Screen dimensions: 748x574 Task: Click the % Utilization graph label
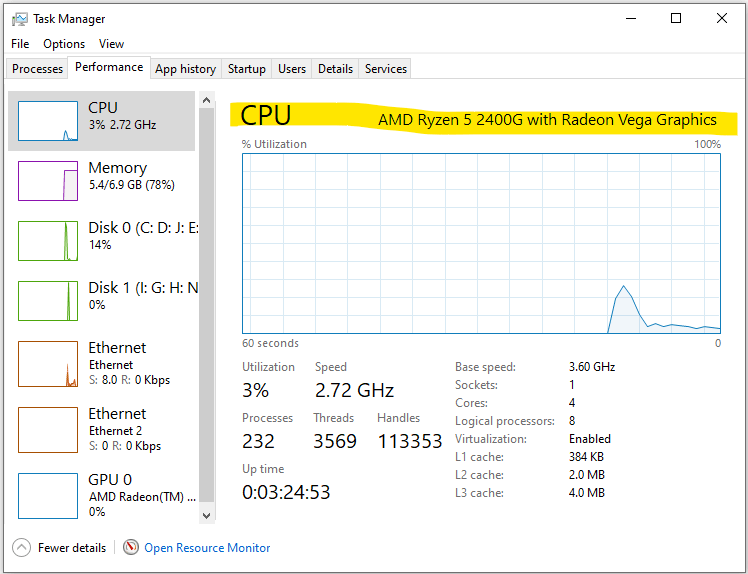click(x=274, y=144)
